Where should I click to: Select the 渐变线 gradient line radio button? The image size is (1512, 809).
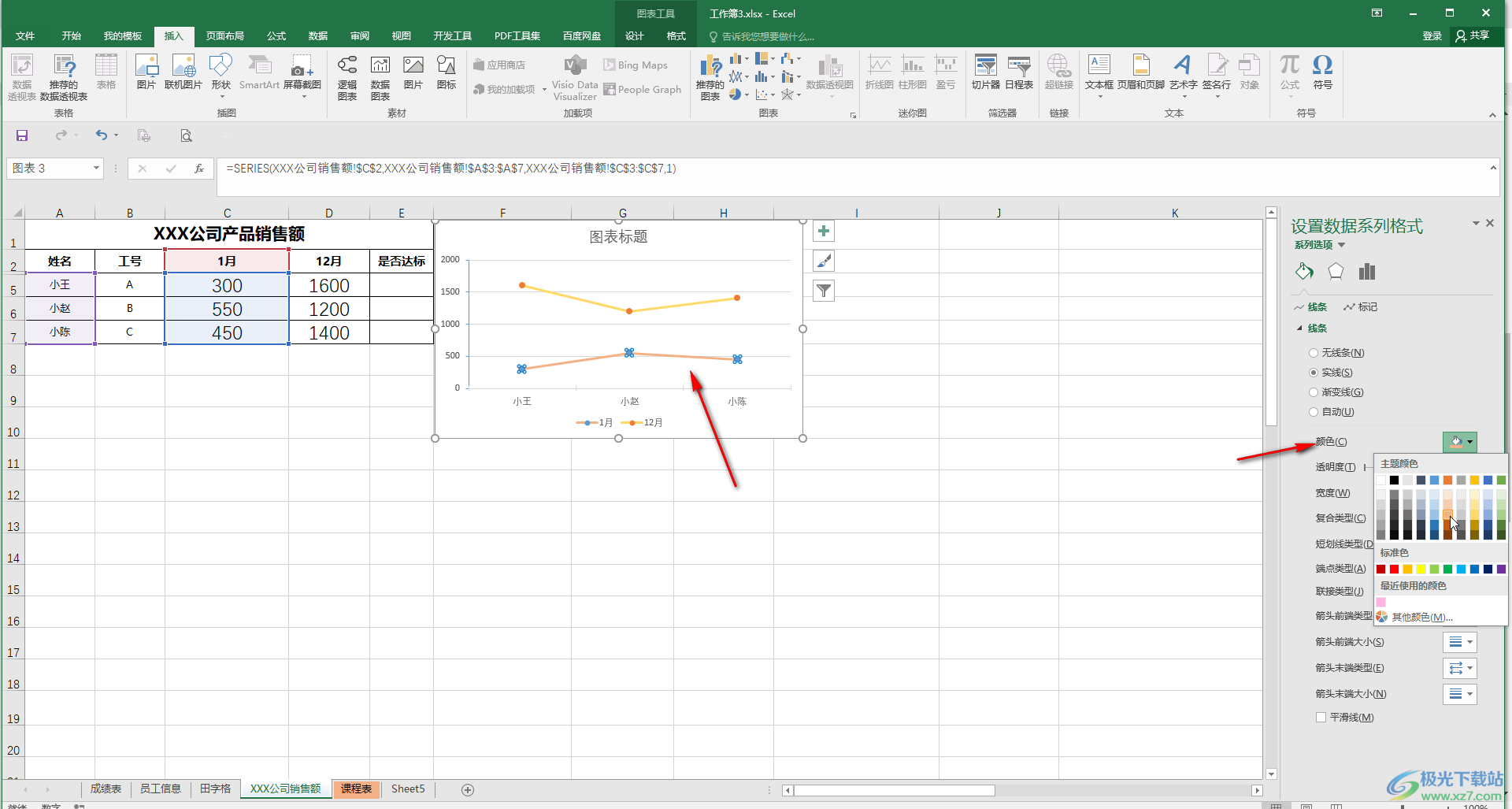[x=1314, y=392]
